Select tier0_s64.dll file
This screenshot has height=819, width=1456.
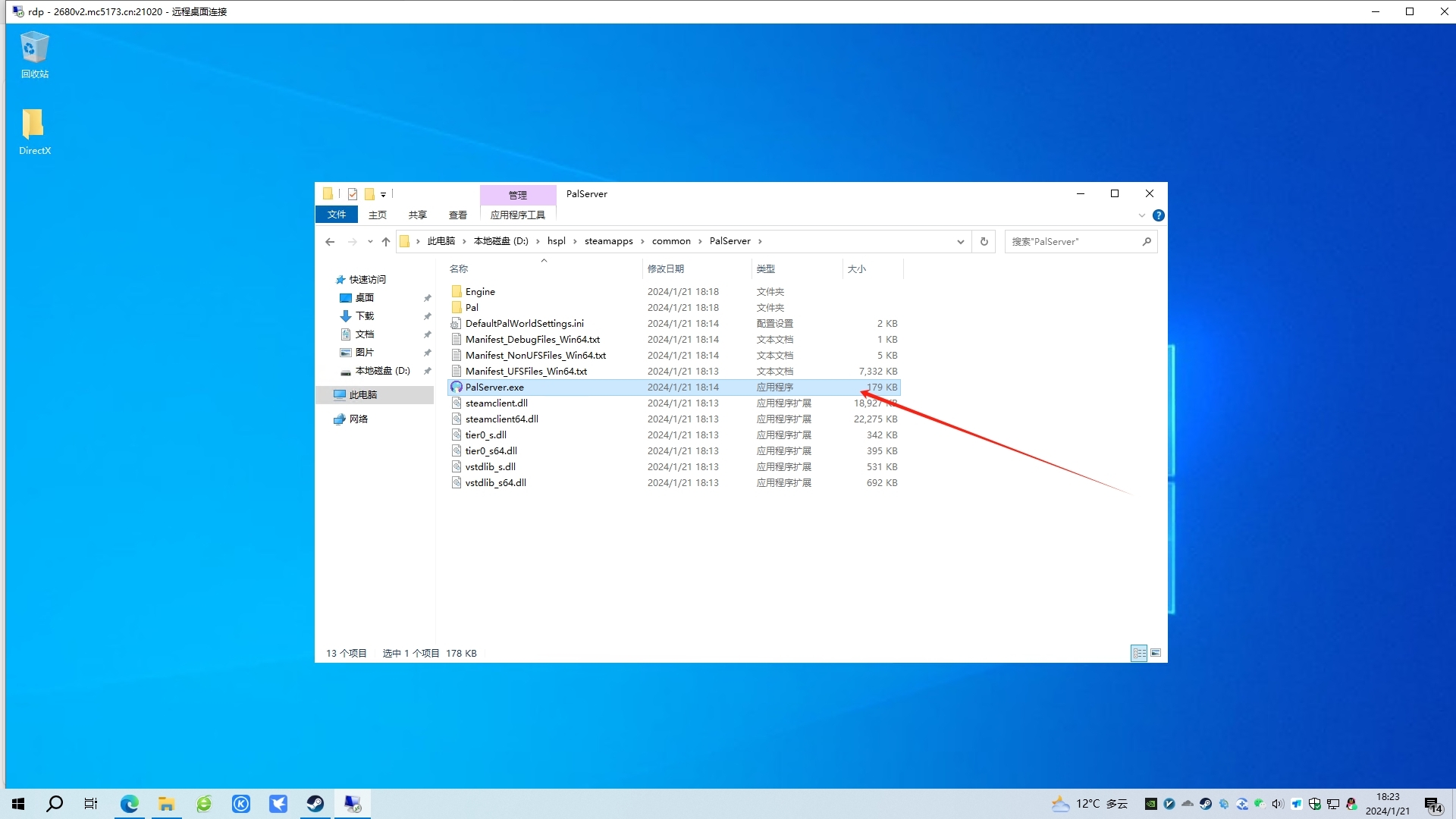tap(491, 451)
